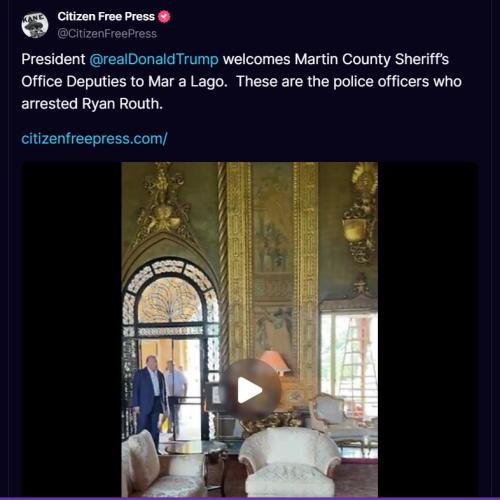Click the text "Martin County Sheriff's"
This screenshot has height=500, width=500.
tap(372, 59)
